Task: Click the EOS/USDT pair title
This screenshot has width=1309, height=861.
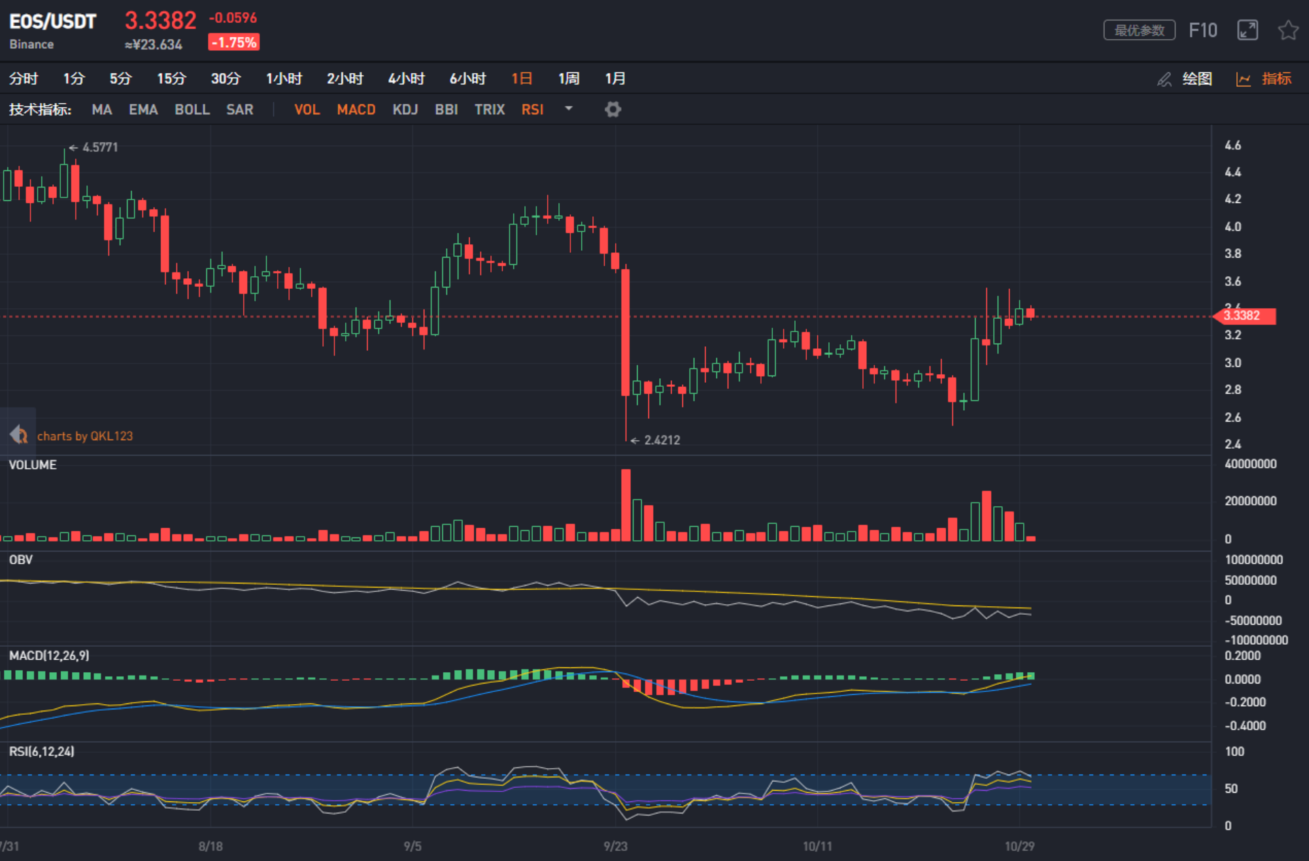Action: click(x=53, y=21)
